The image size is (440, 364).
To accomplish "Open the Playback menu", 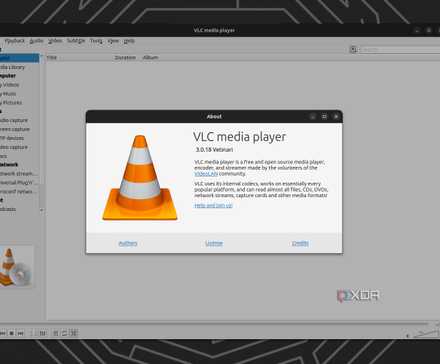I will (15, 41).
